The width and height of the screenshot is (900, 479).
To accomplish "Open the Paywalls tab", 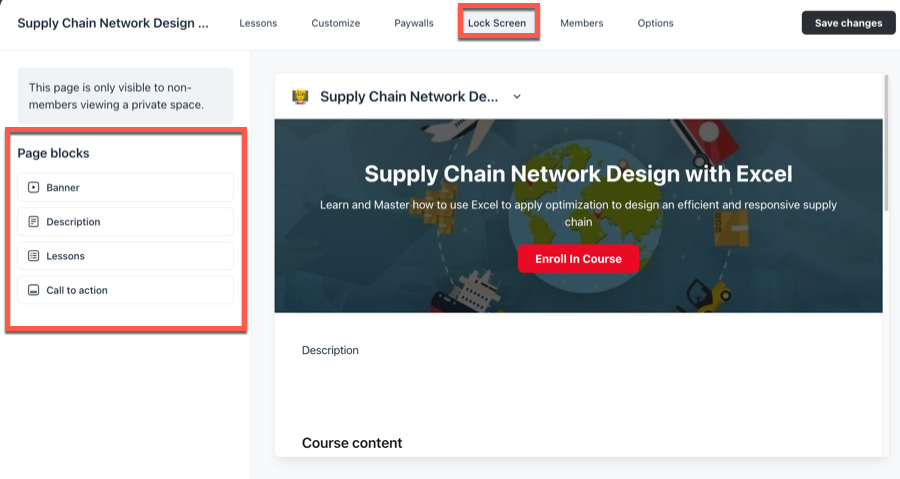I will [414, 24].
